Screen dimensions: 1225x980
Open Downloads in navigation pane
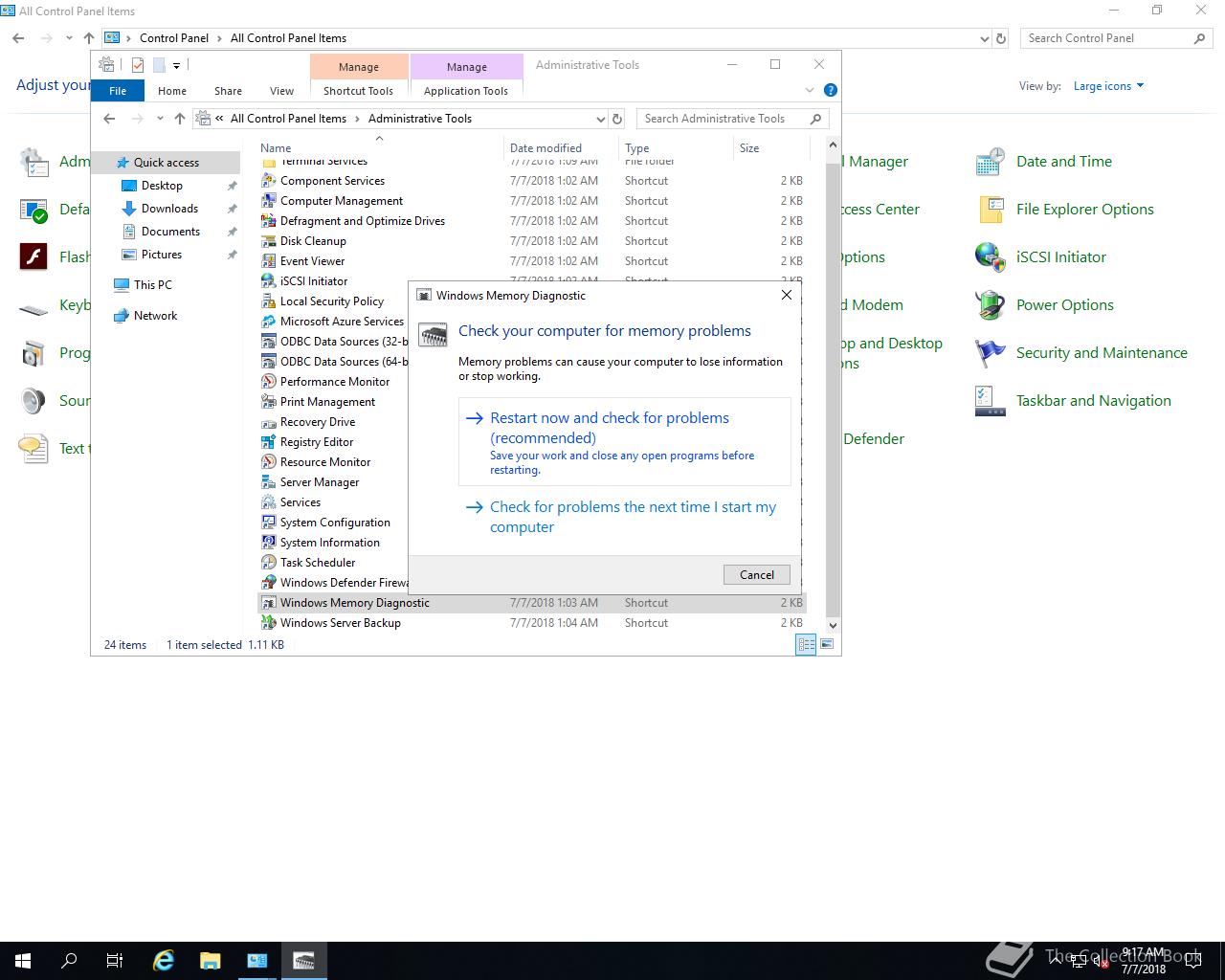(169, 209)
